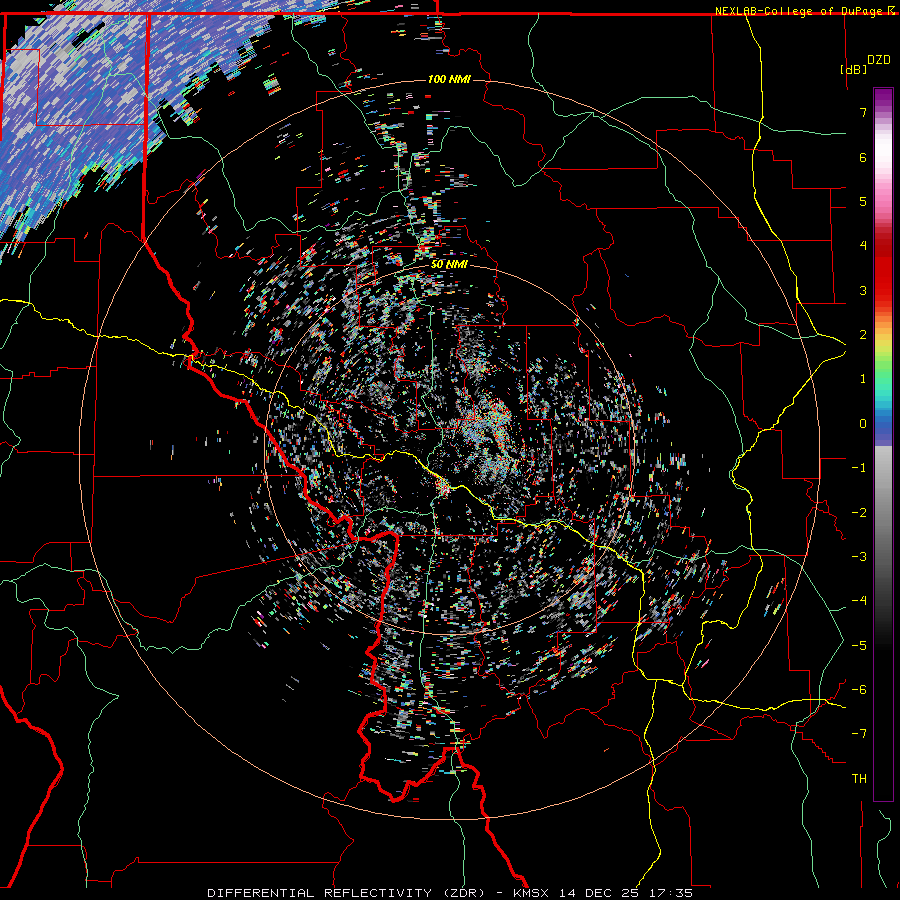The height and width of the screenshot is (900, 900).
Task: Click scale value 7 on the legend
Action: point(863,112)
